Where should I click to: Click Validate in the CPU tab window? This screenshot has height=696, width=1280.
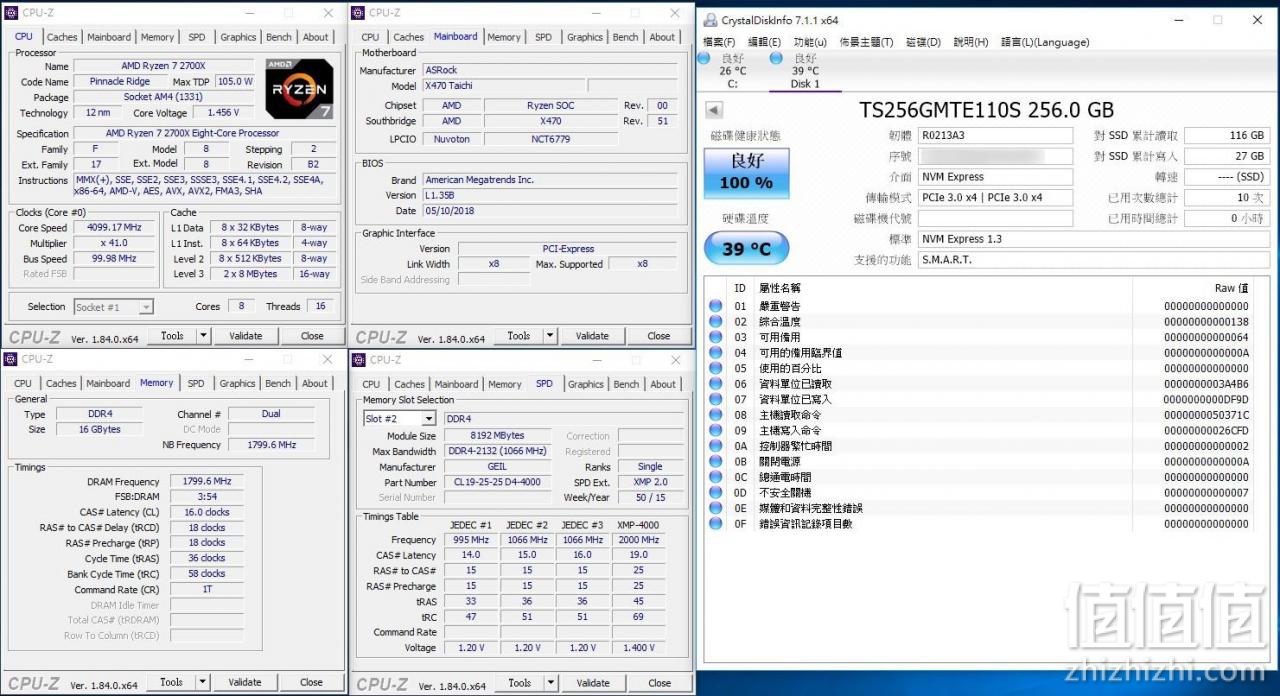coord(246,336)
